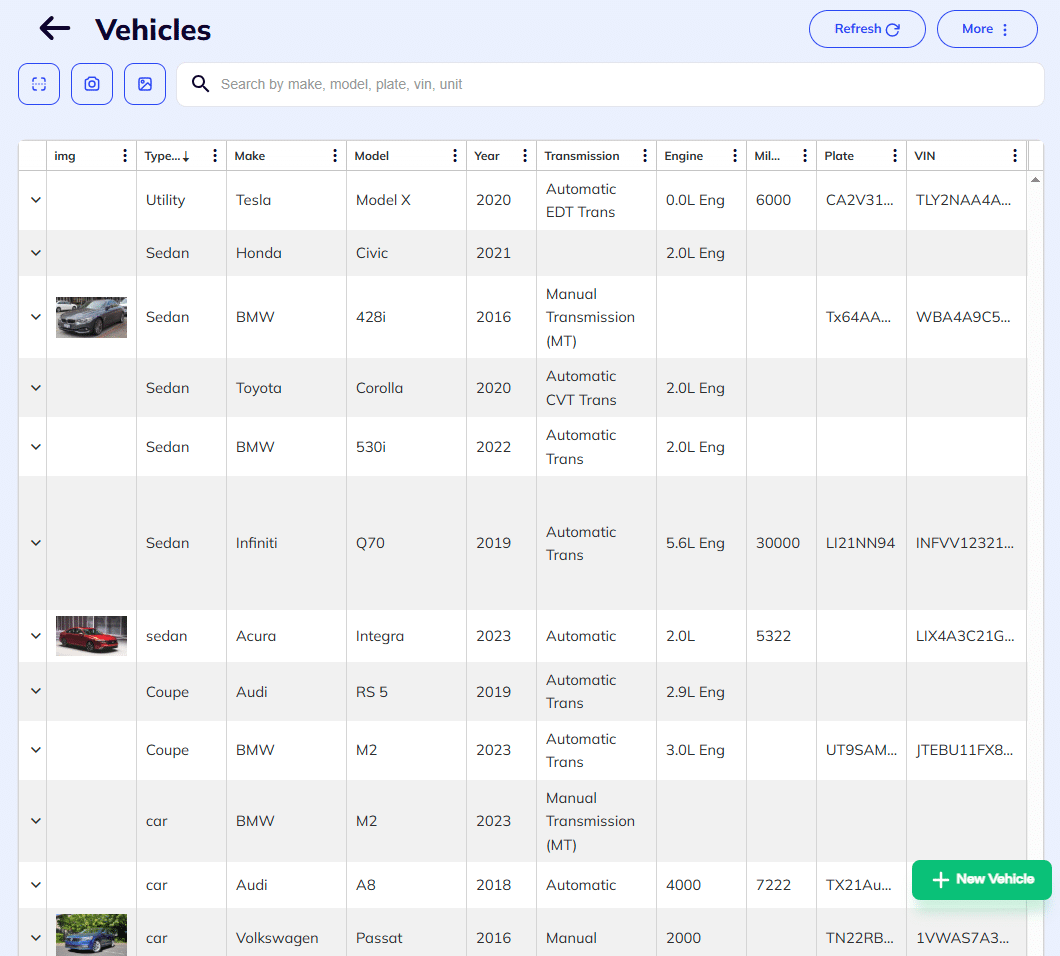Expand the Audi RS 5 row
The image size is (1060, 956).
(x=36, y=691)
